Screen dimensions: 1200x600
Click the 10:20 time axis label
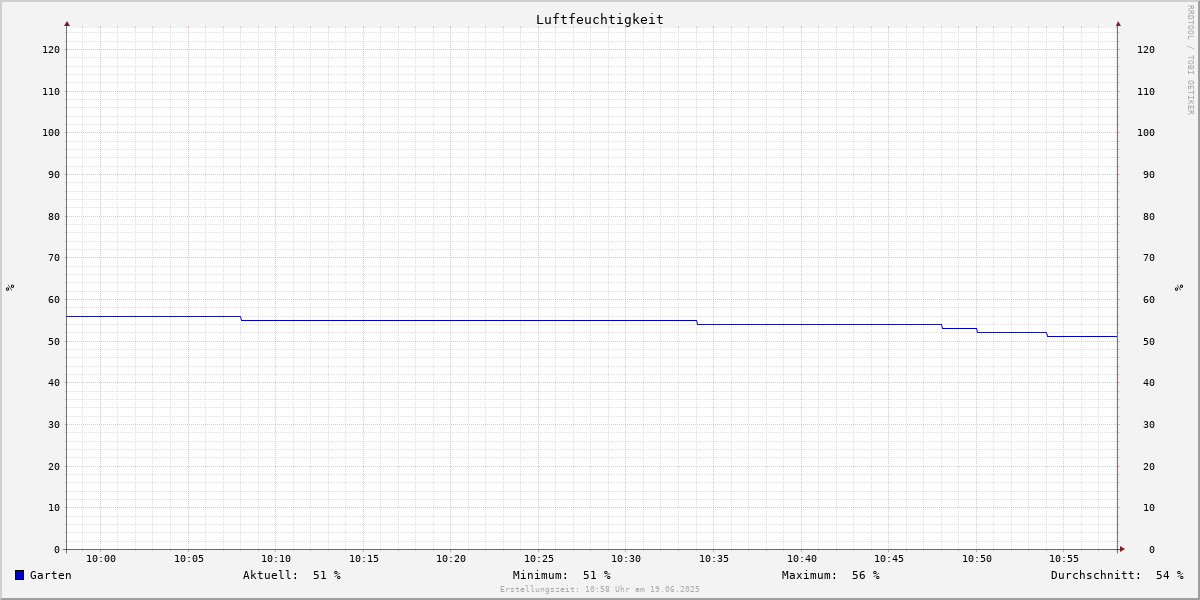click(451, 559)
